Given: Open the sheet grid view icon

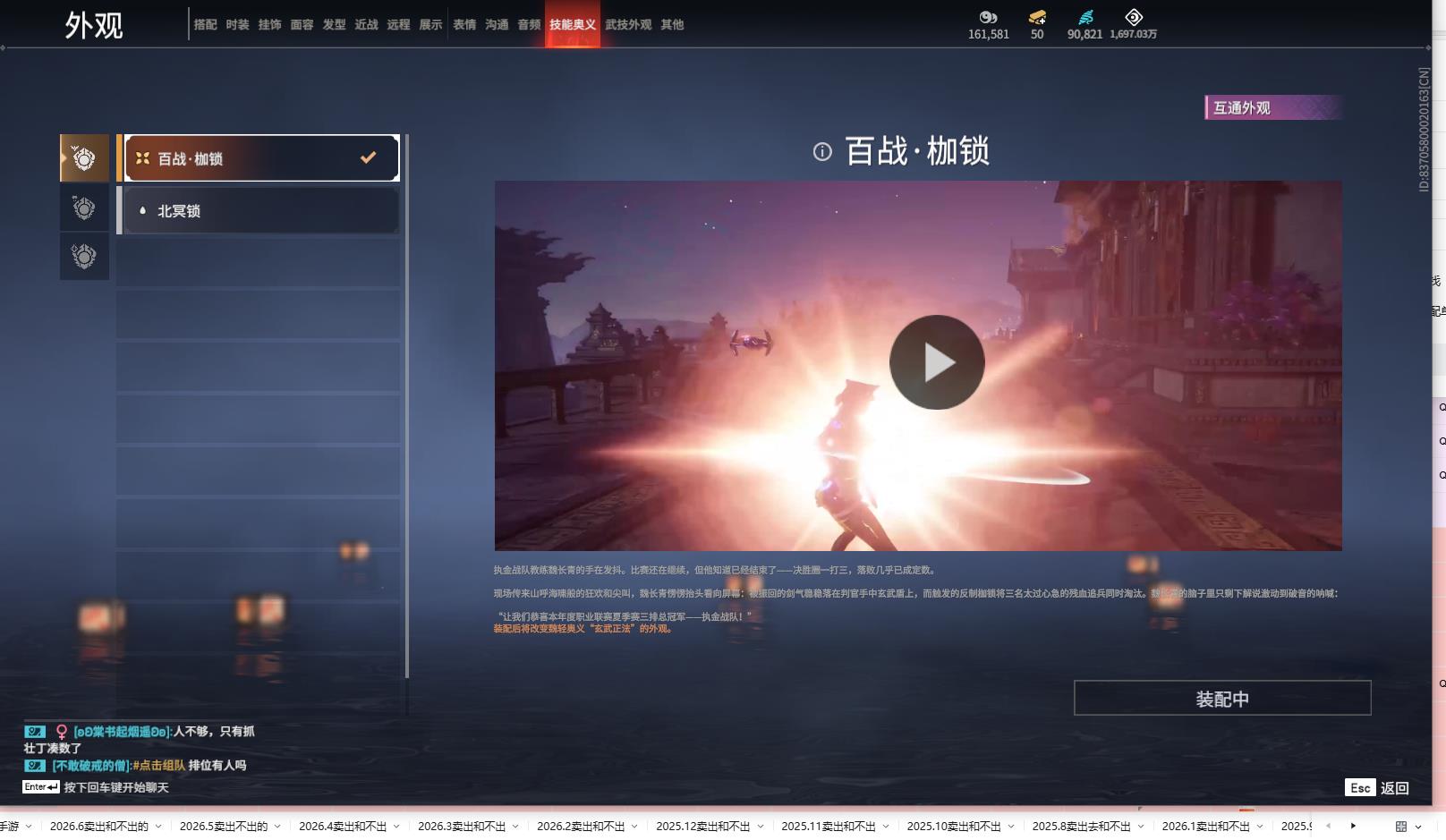Looking at the screenshot, I should pyautogui.click(x=1401, y=826).
